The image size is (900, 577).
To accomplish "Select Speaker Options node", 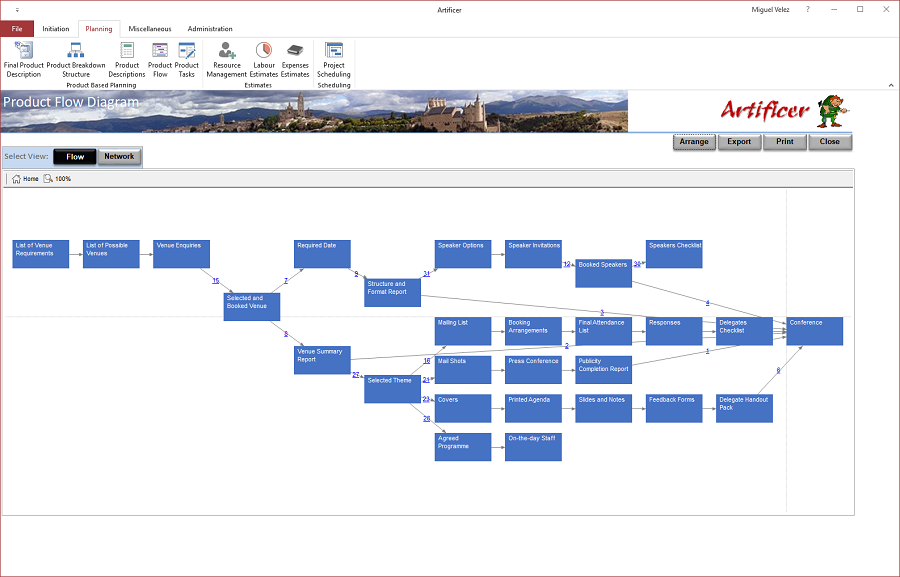I will 463,254.
